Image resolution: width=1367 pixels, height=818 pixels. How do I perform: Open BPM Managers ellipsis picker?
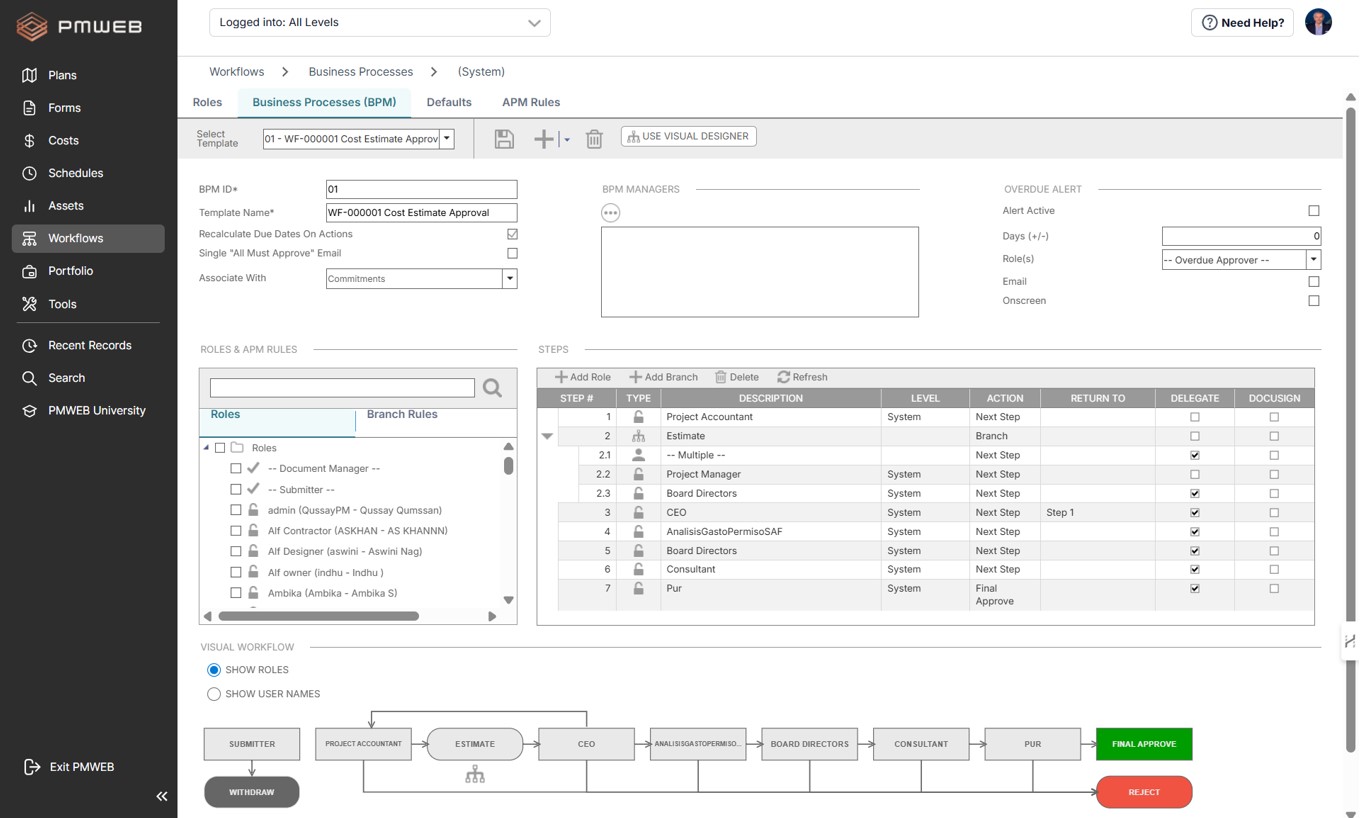coord(610,213)
